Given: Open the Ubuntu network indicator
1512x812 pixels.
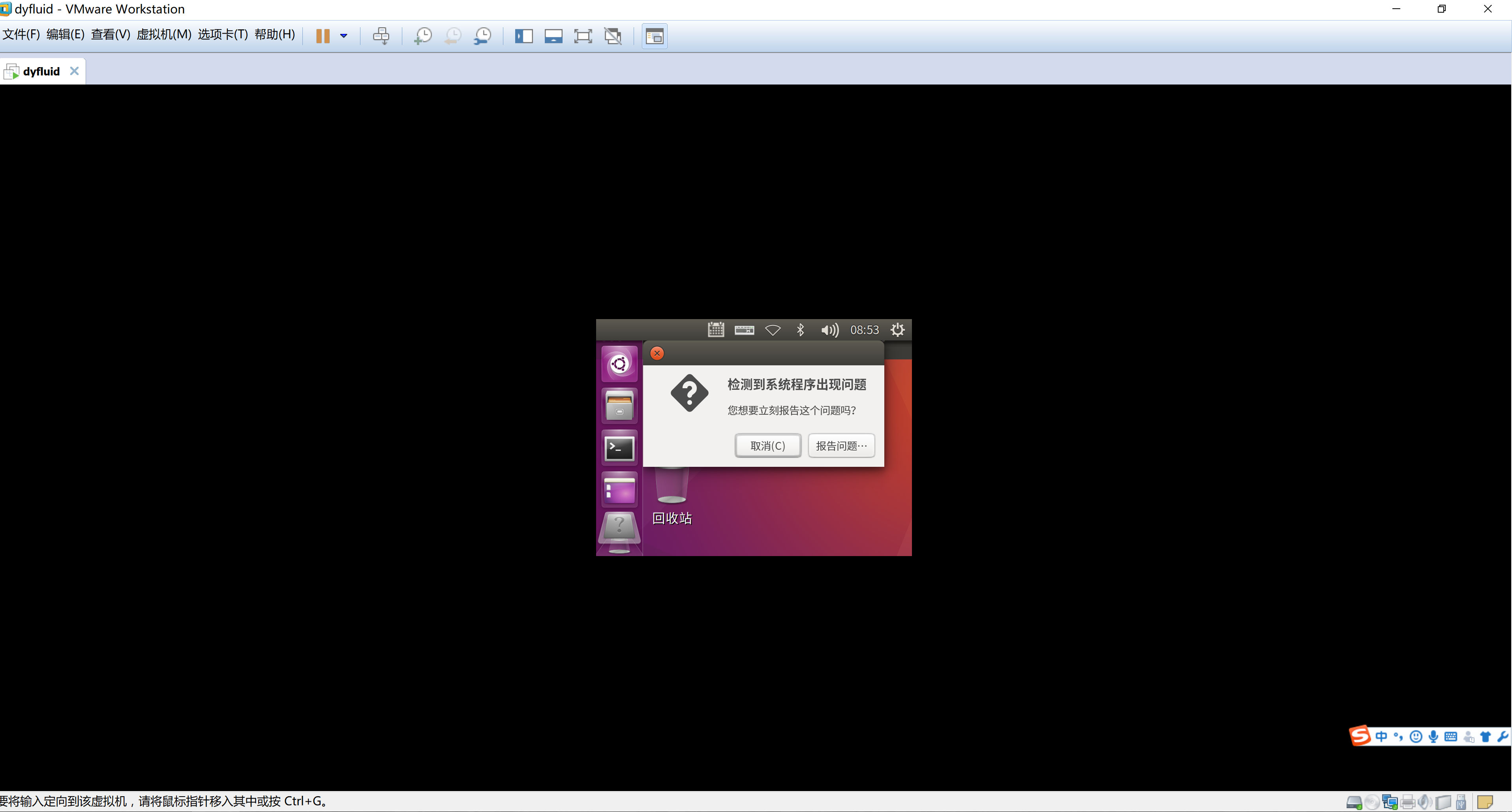Looking at the screenshot, I should (x=773, y=330).
